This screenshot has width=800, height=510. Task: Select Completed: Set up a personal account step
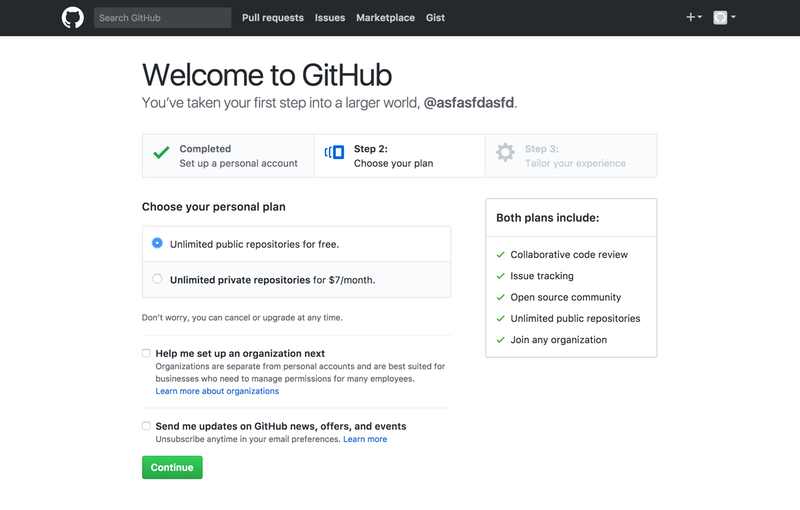(229, 156)
